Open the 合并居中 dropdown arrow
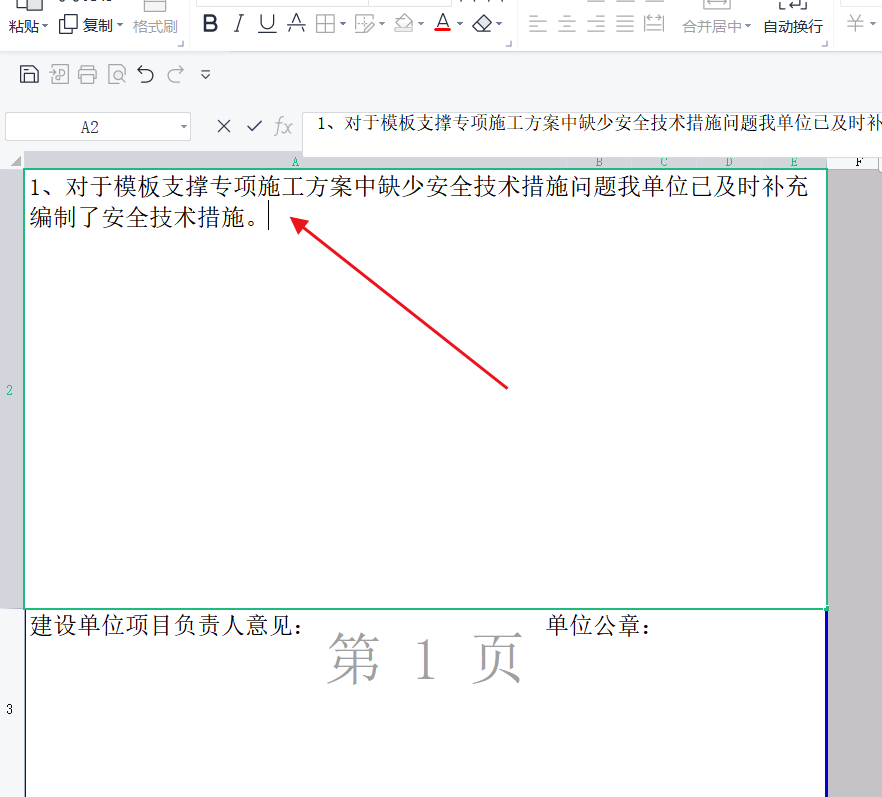 point(748,26)
